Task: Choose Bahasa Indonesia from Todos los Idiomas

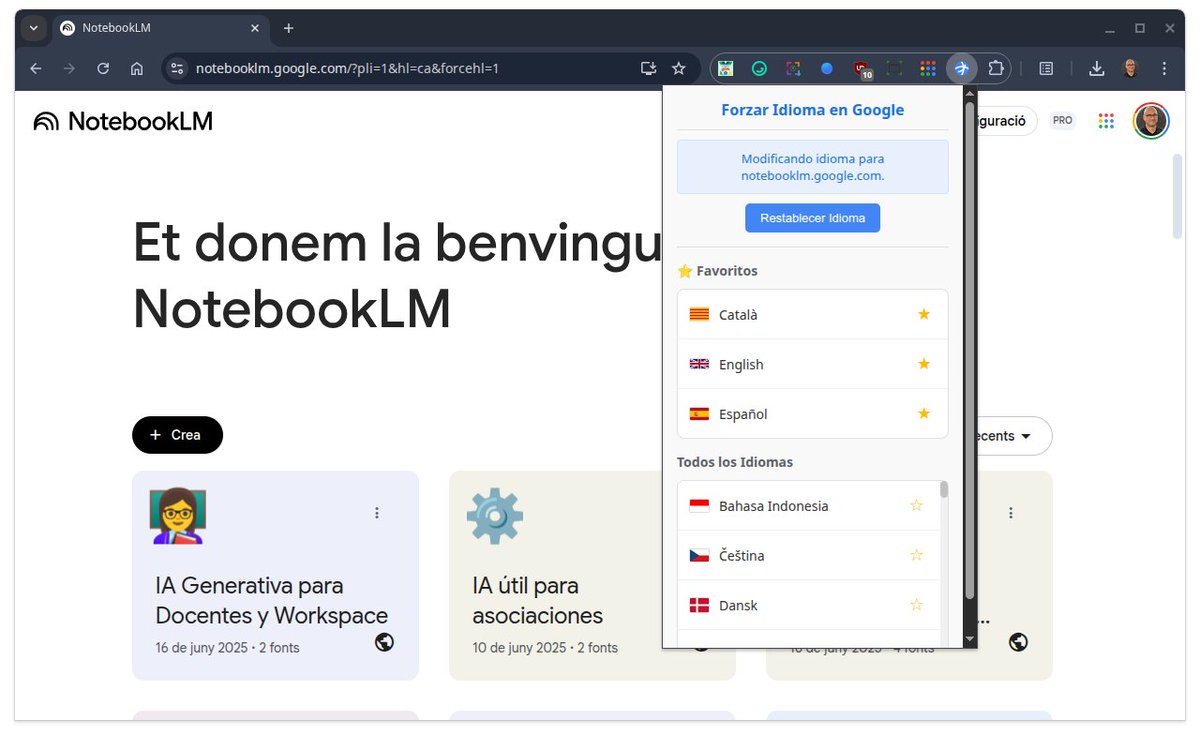Action: coord(809,505)
